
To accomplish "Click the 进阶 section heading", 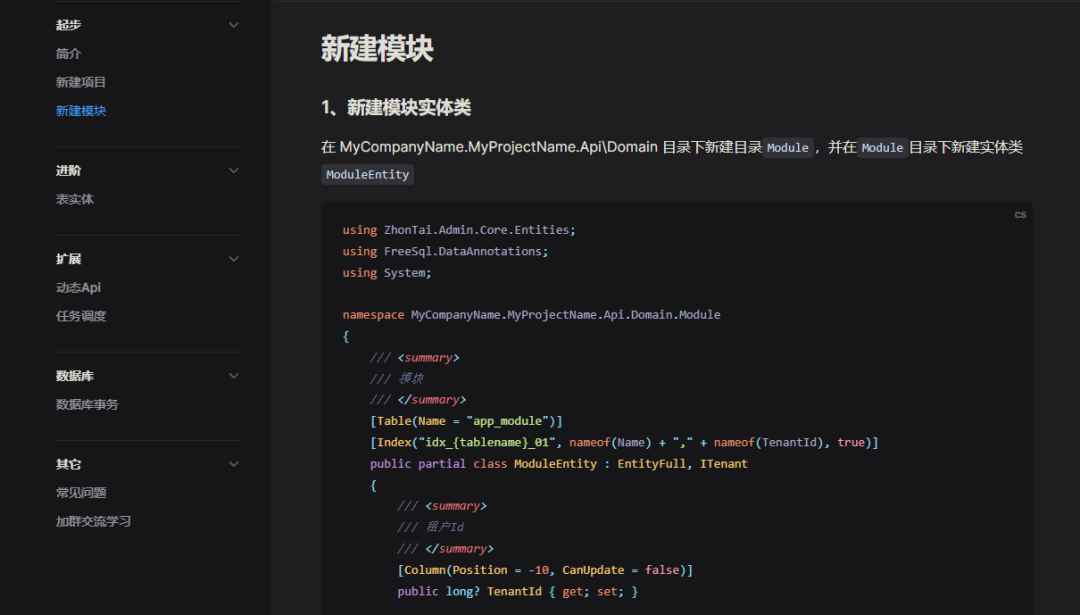I will tap(68, 170).
